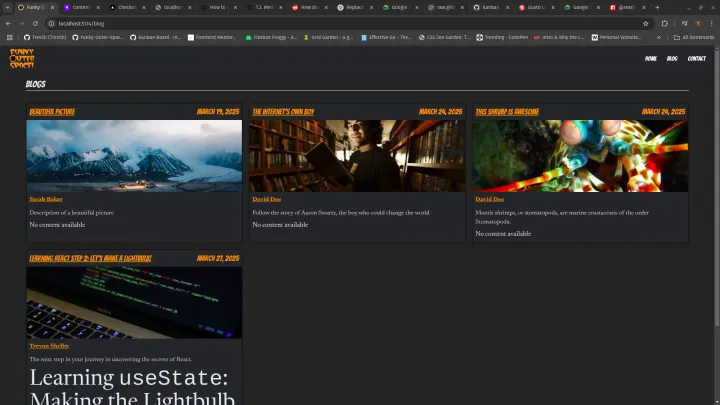Open the Beautiful Picture blog title
720x405 pixels.
[52, 112]
